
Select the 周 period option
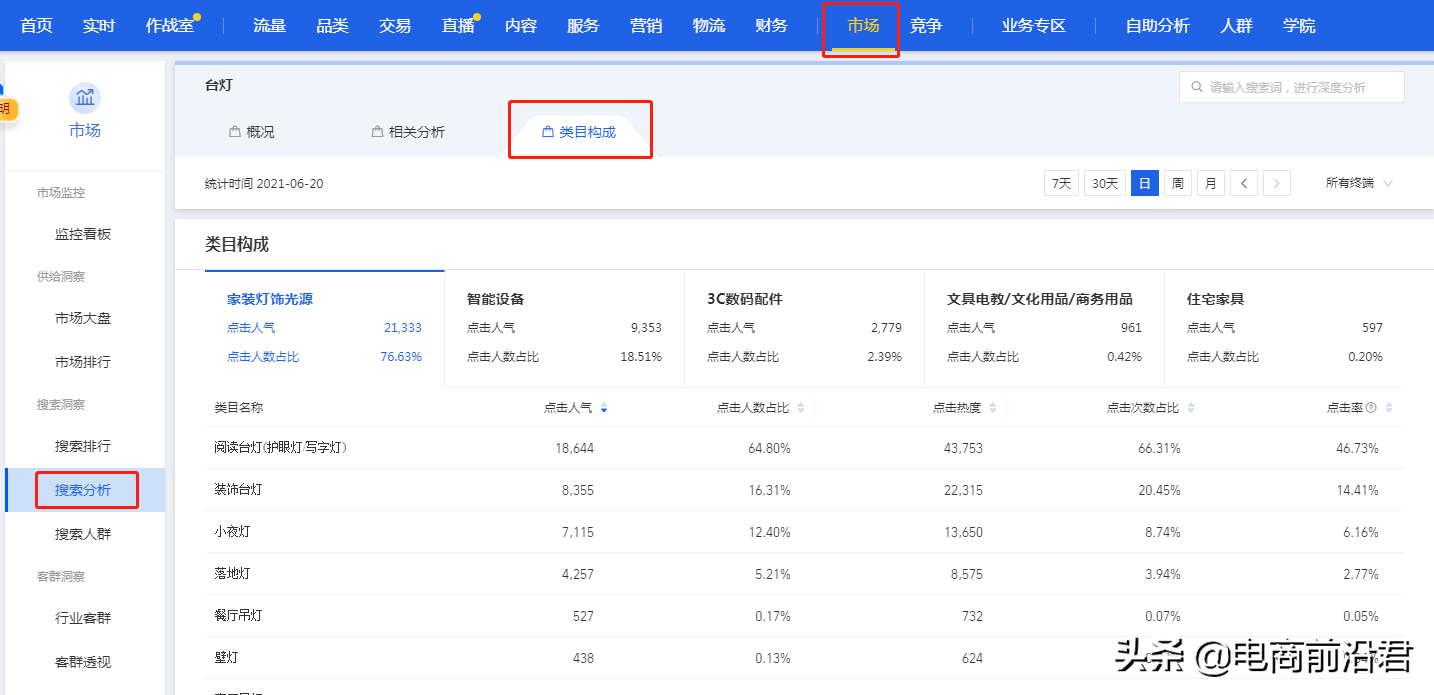click(x=1177, y=183)
